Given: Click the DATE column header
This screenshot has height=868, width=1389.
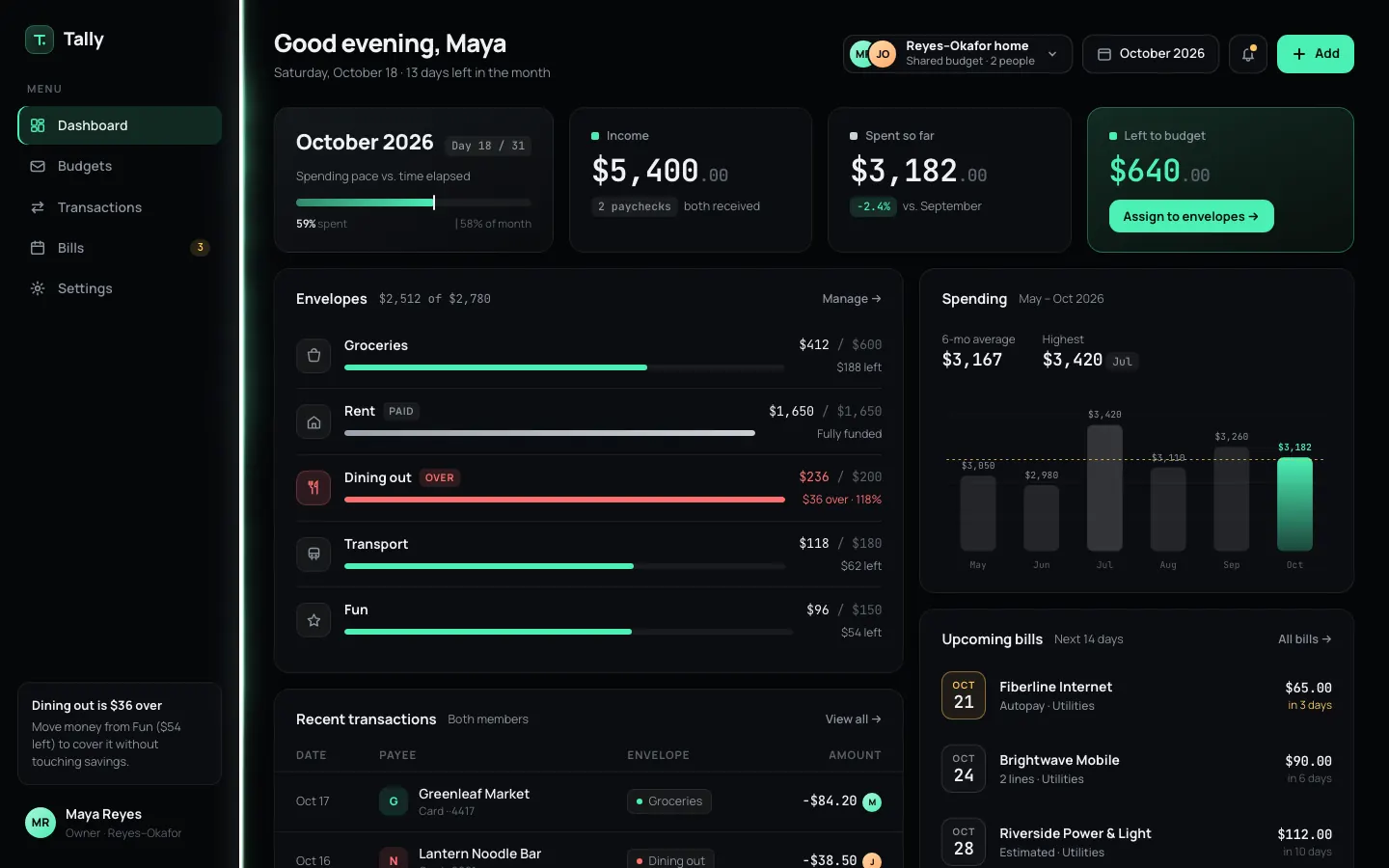Looking at the screenshot, I should point(311,755).
